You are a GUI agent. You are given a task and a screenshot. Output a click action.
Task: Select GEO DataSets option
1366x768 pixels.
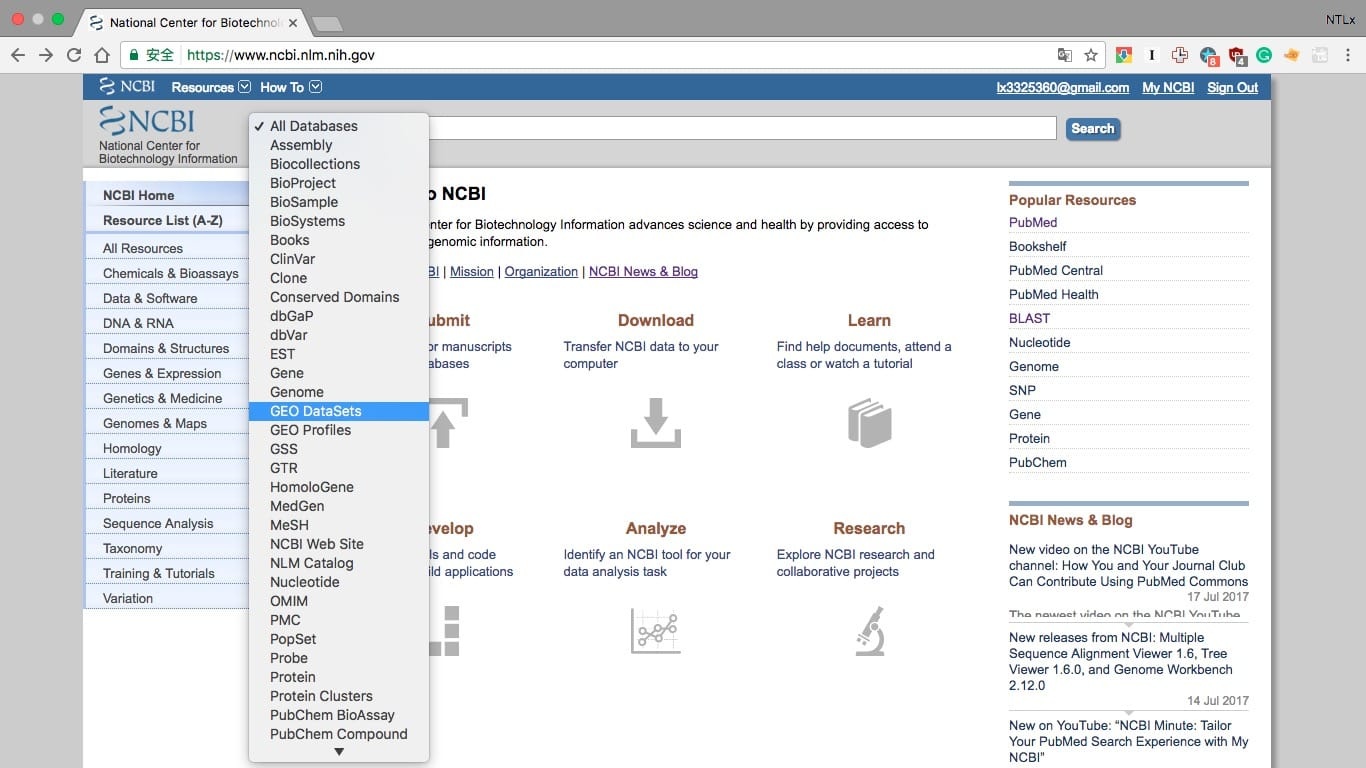click(x=339, y=411)
